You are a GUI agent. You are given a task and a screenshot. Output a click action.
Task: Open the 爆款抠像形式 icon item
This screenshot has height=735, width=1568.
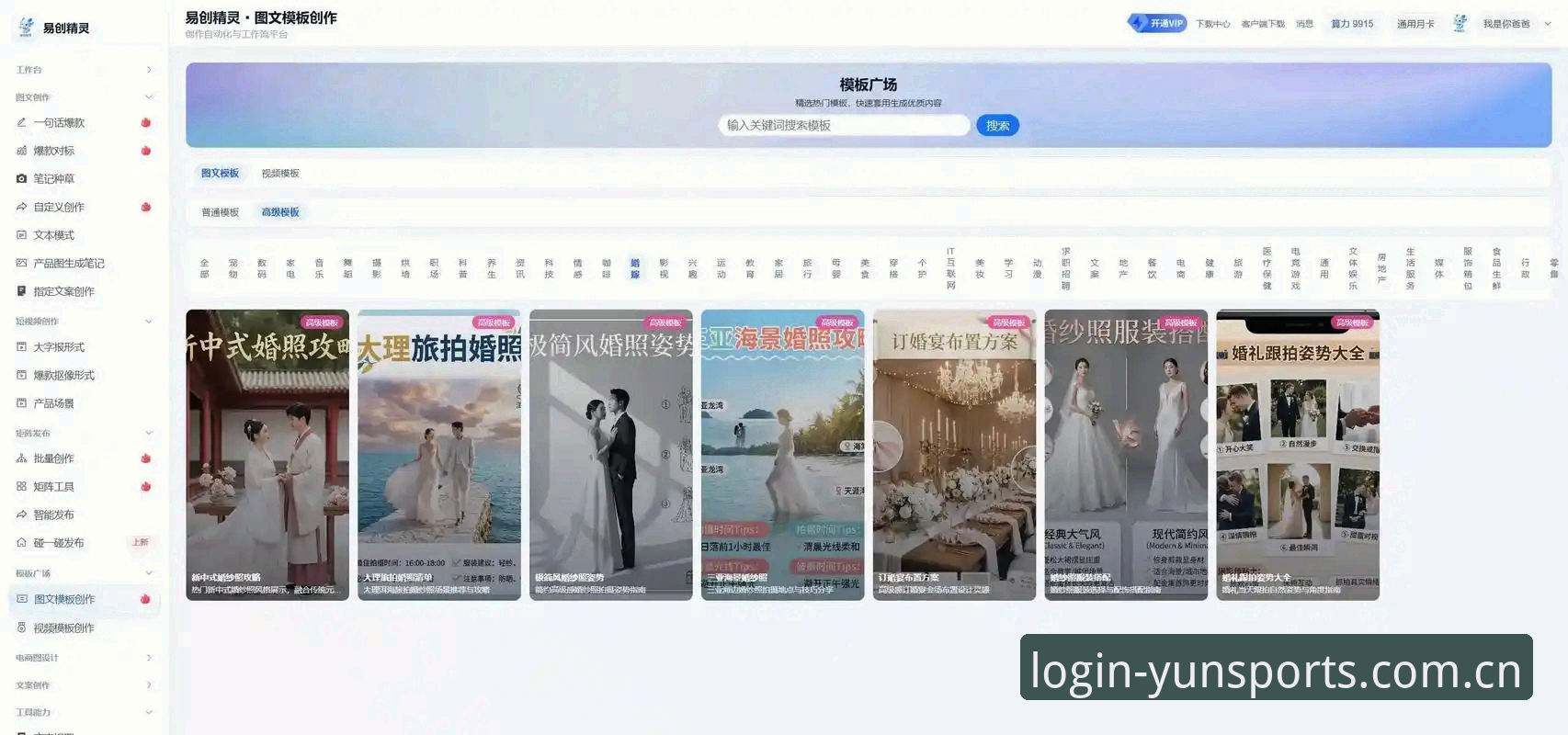click(x=21, y=375)
